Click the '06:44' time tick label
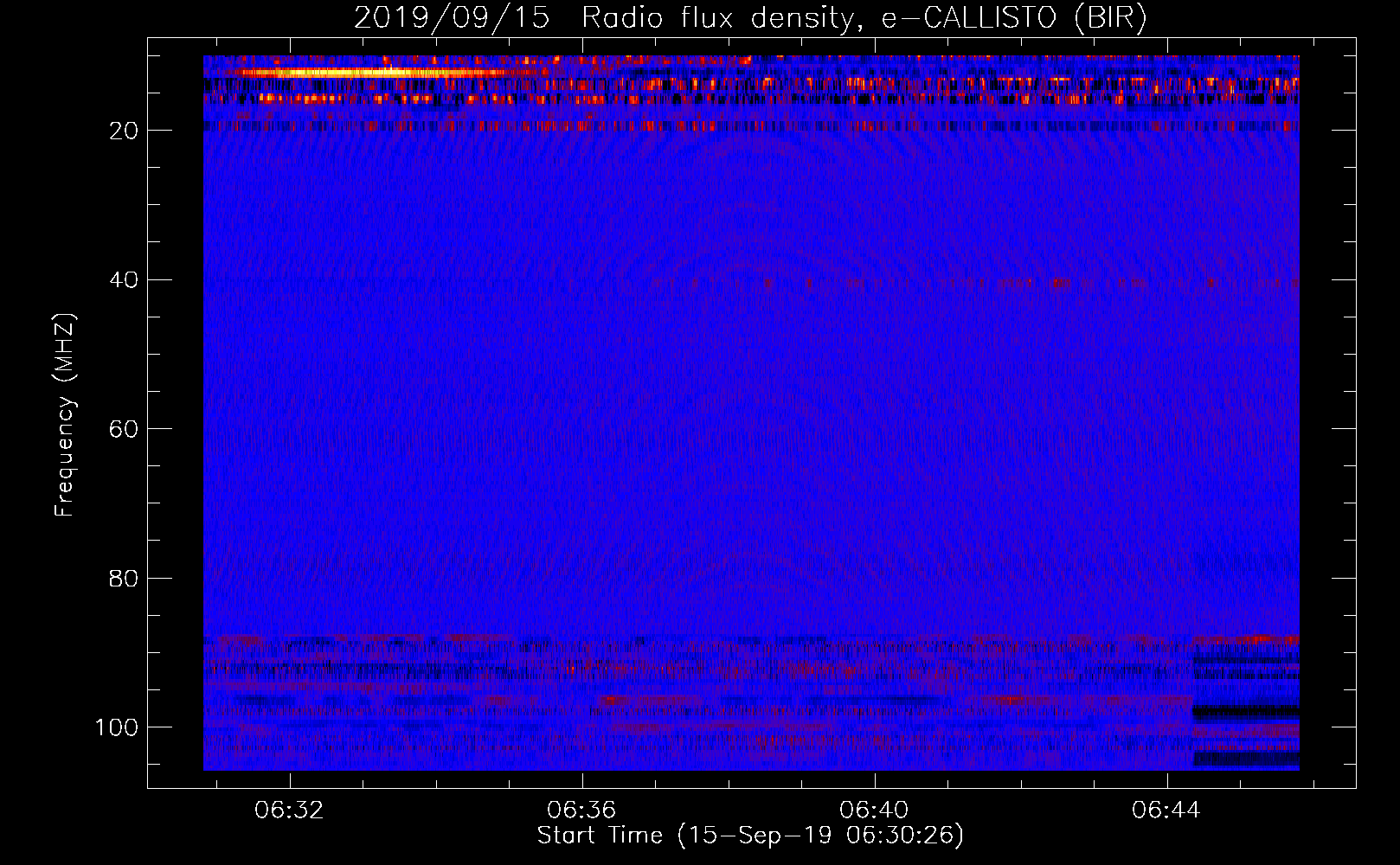This screenshot has width=1400, height=865. coord(1166,811)
